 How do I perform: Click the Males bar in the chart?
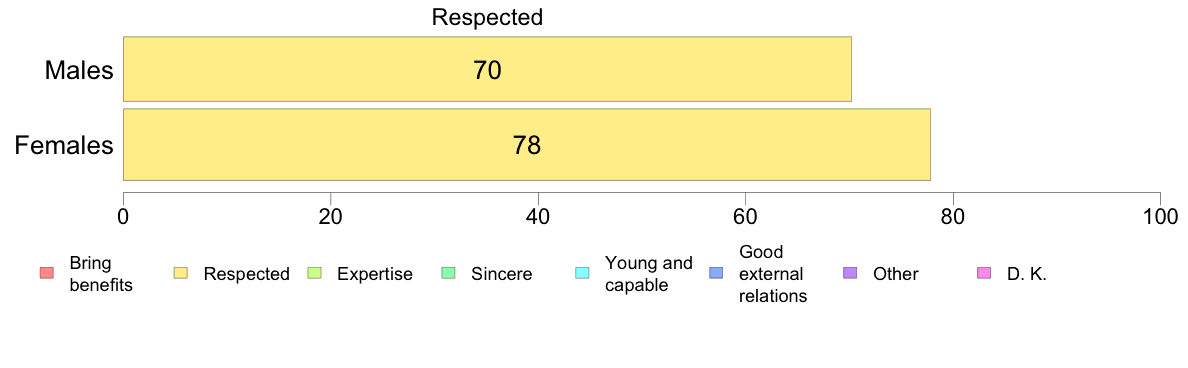pyautogui.click(x=487, y=69)
